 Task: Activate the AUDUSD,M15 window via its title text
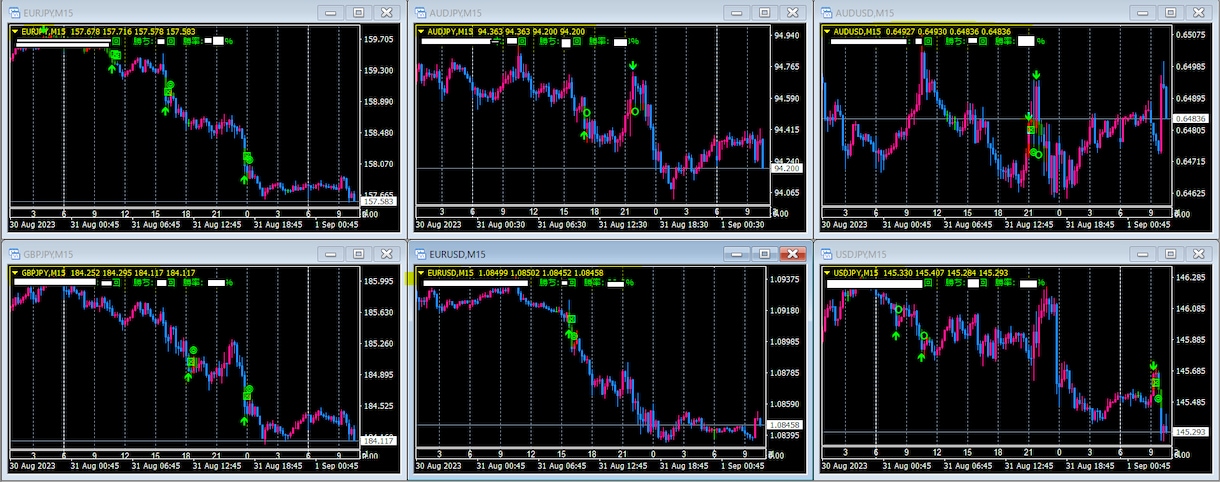(866, 13)
